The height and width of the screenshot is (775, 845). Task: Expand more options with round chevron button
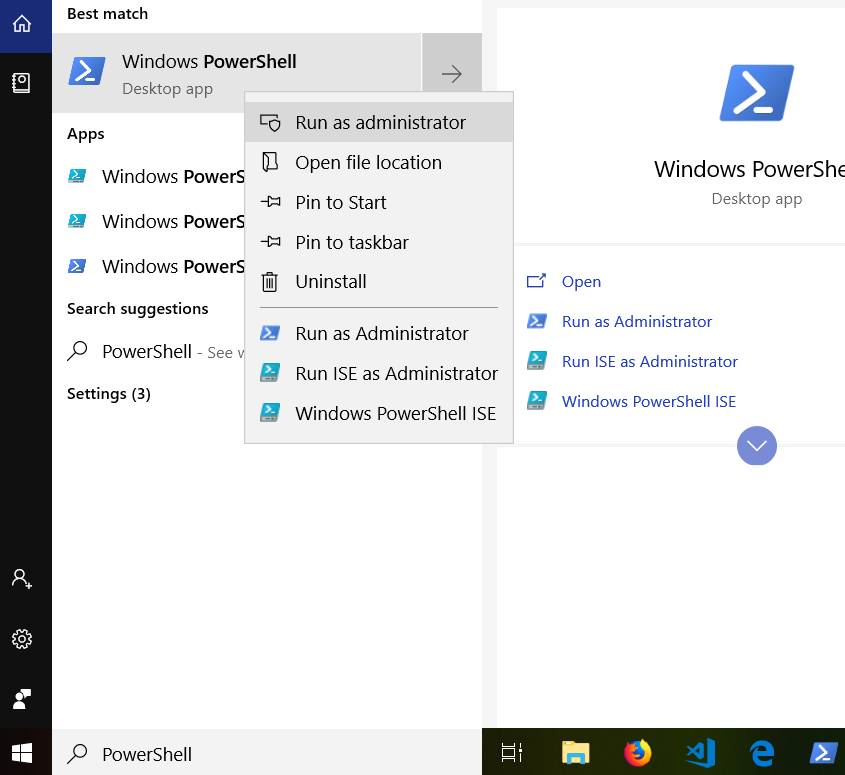[x=757, y=445]
